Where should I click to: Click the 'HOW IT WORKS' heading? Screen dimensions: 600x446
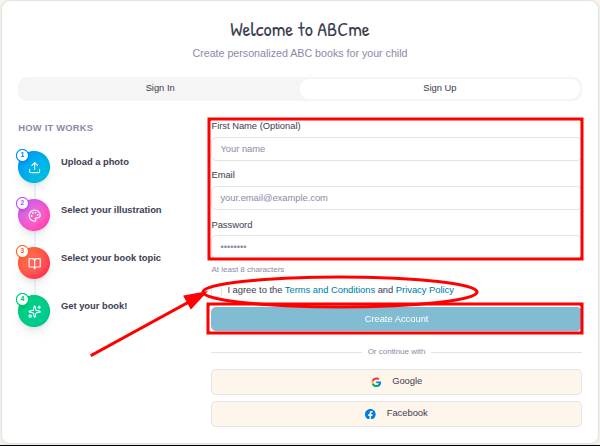pos(55,128)
